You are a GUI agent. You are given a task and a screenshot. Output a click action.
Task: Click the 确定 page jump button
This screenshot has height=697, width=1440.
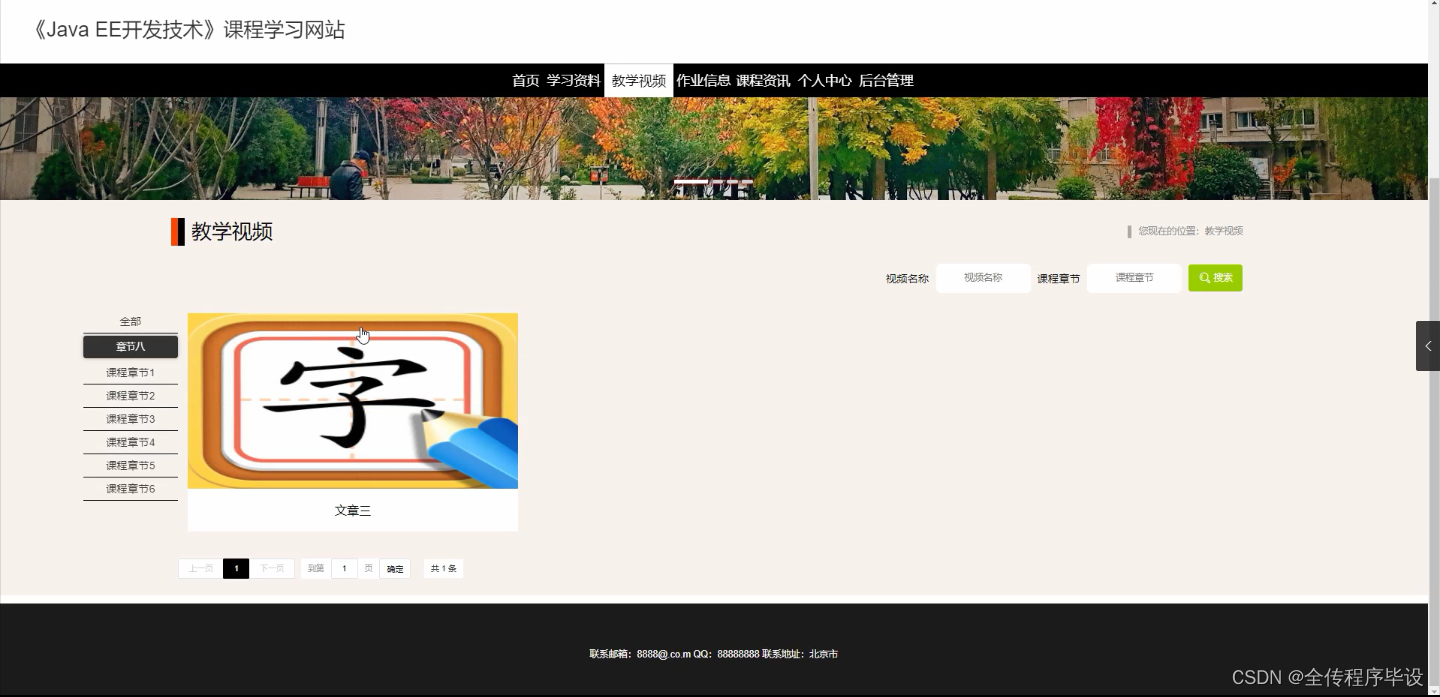point(395,568)
